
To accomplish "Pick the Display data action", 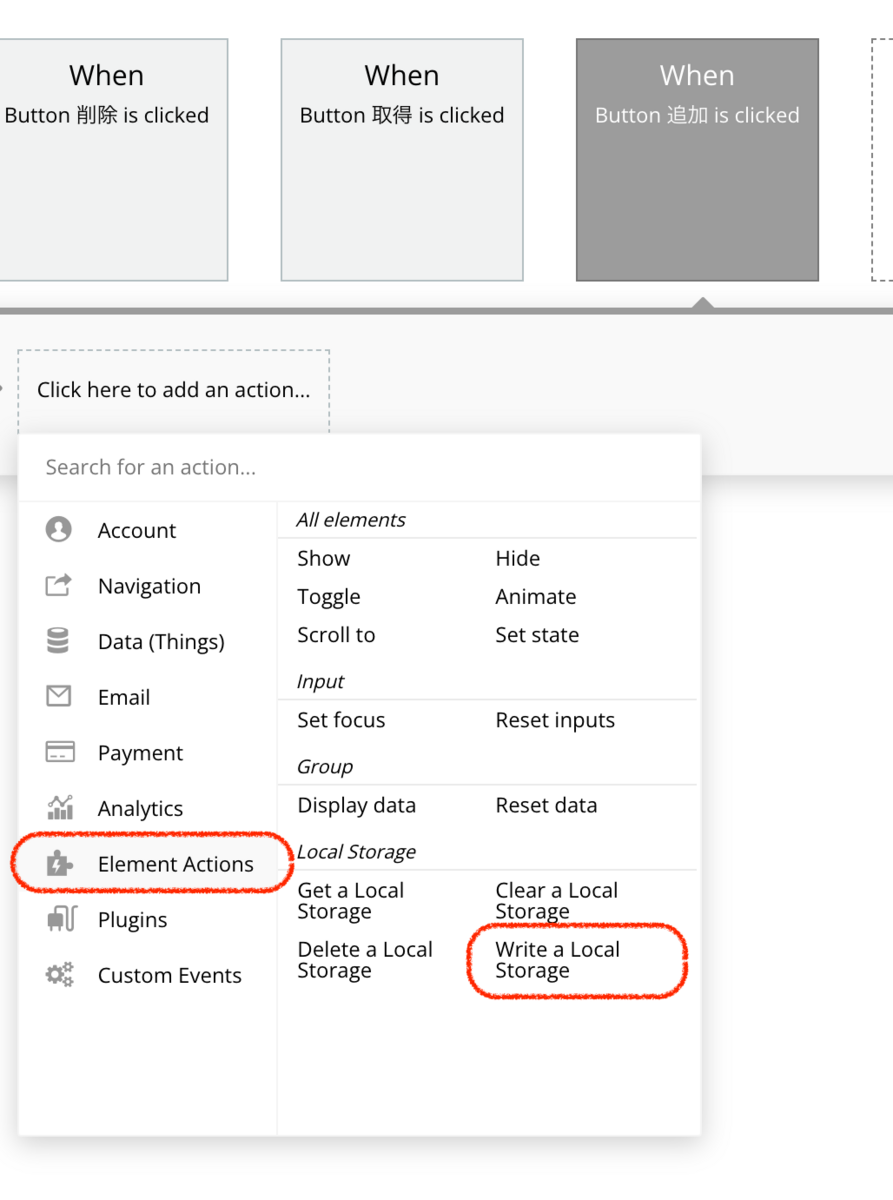I will click(356, 805).
